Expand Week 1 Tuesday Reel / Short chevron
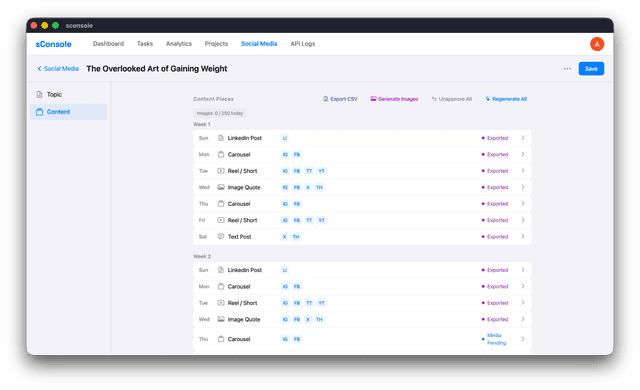This screenshot has width=640, height=390. 523,171
